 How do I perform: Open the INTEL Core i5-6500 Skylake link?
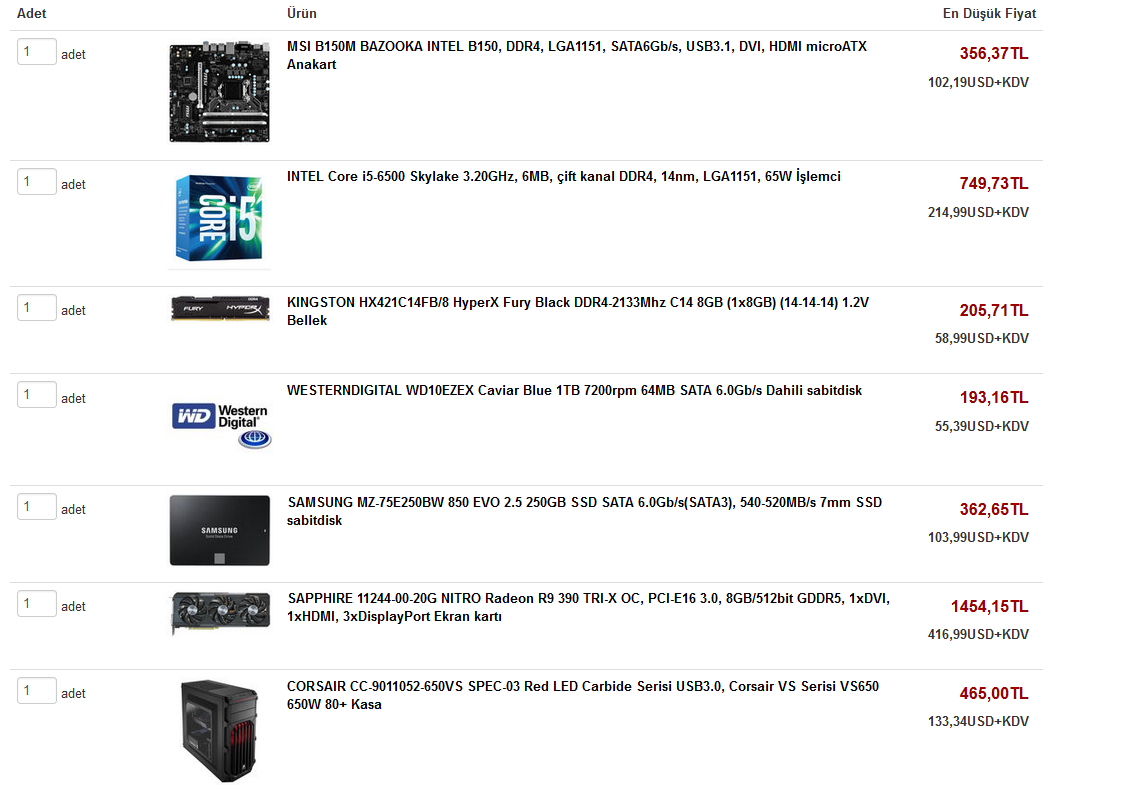coord(564,176)
